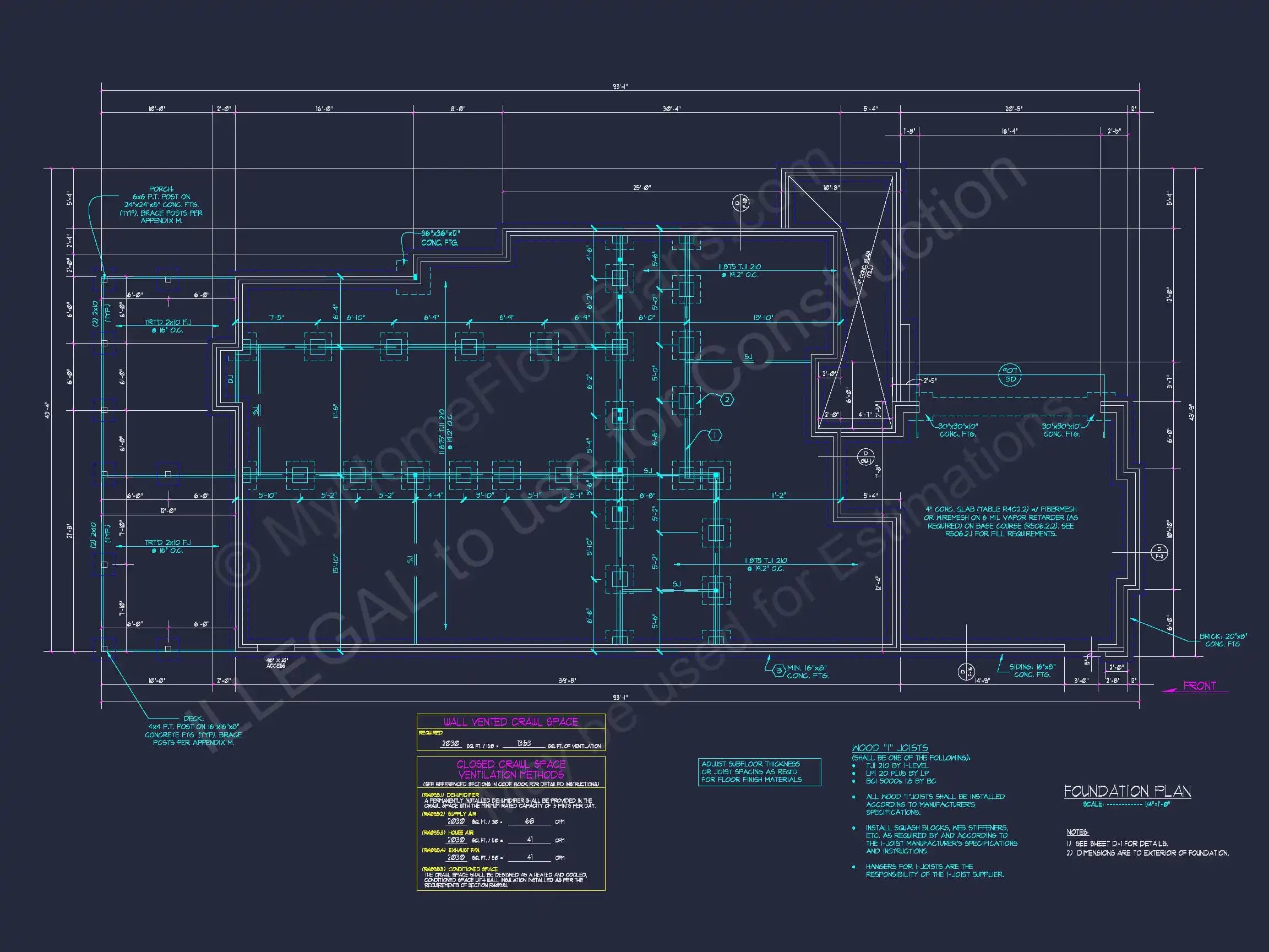Select the D/F-2 detail callout bubble
The height and width of the screenshot is (952, 1269).
(1159, 552)
